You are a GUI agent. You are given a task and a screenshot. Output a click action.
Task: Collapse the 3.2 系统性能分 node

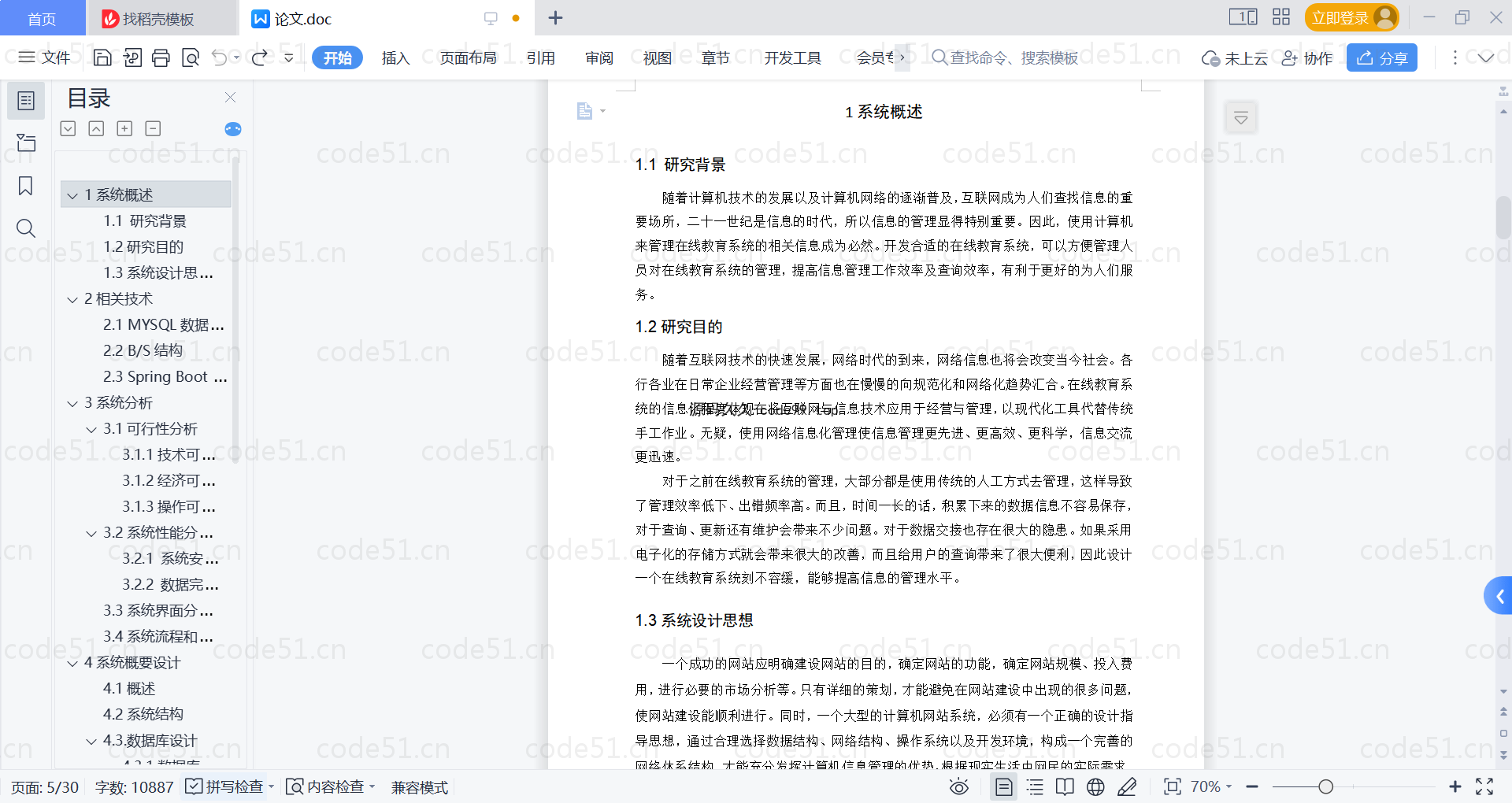click(91, 534)
